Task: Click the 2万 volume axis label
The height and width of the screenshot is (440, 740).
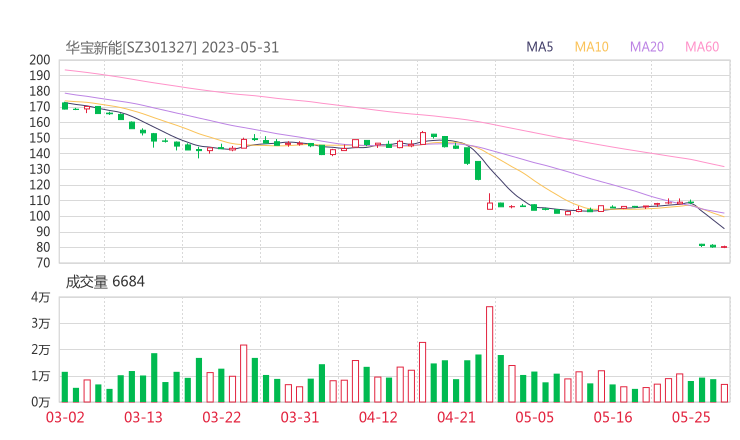Action: 41,350
